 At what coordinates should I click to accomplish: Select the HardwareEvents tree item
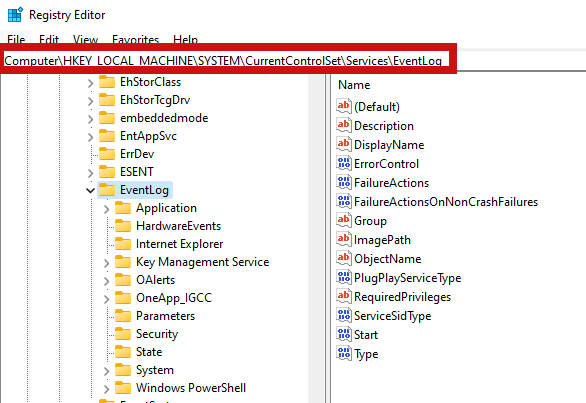coord(178,226)
